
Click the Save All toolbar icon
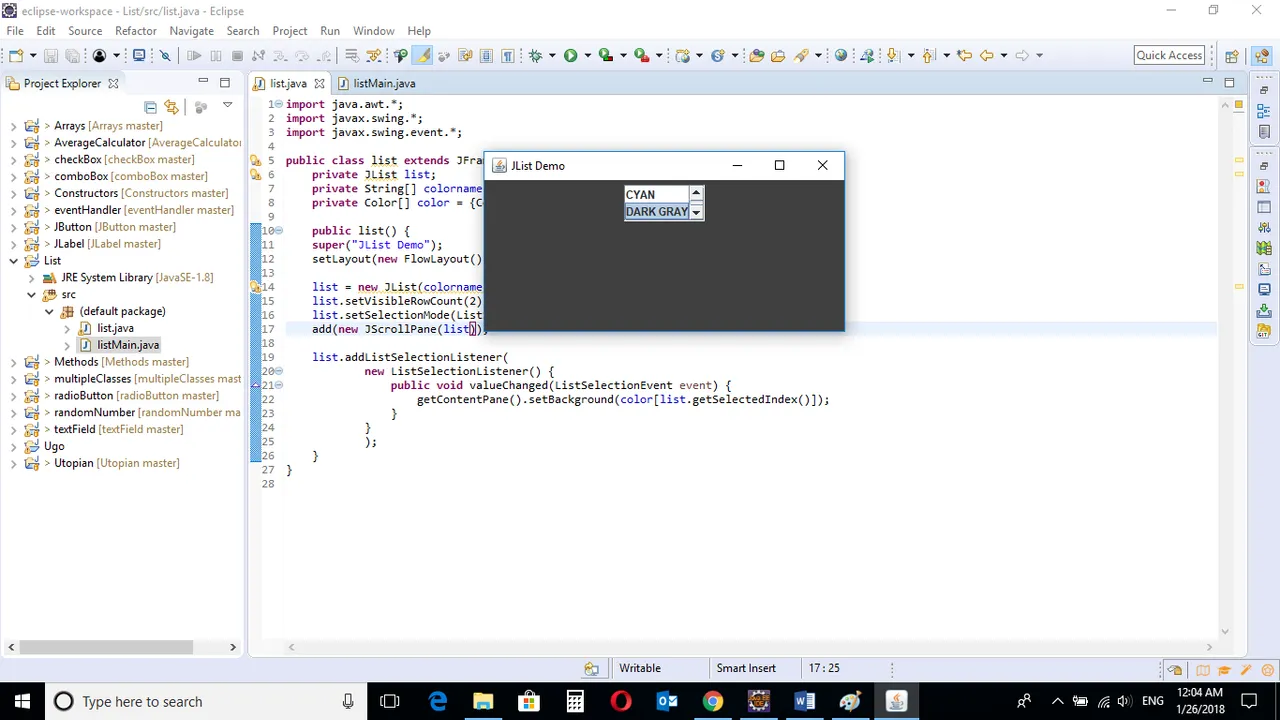tap(72, 55)
